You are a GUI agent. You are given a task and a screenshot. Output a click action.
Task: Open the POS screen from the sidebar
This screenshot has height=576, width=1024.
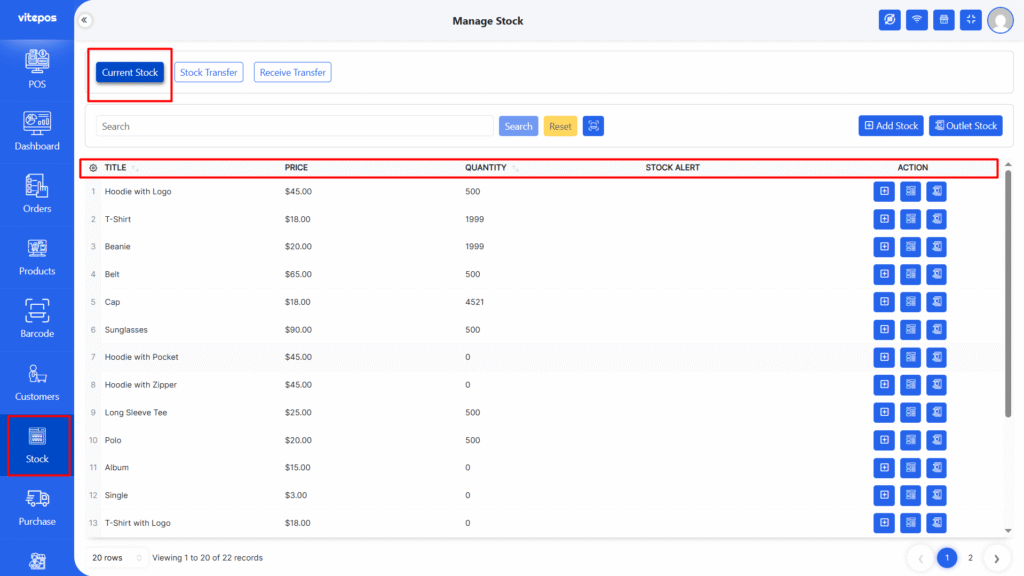[37, 70]
